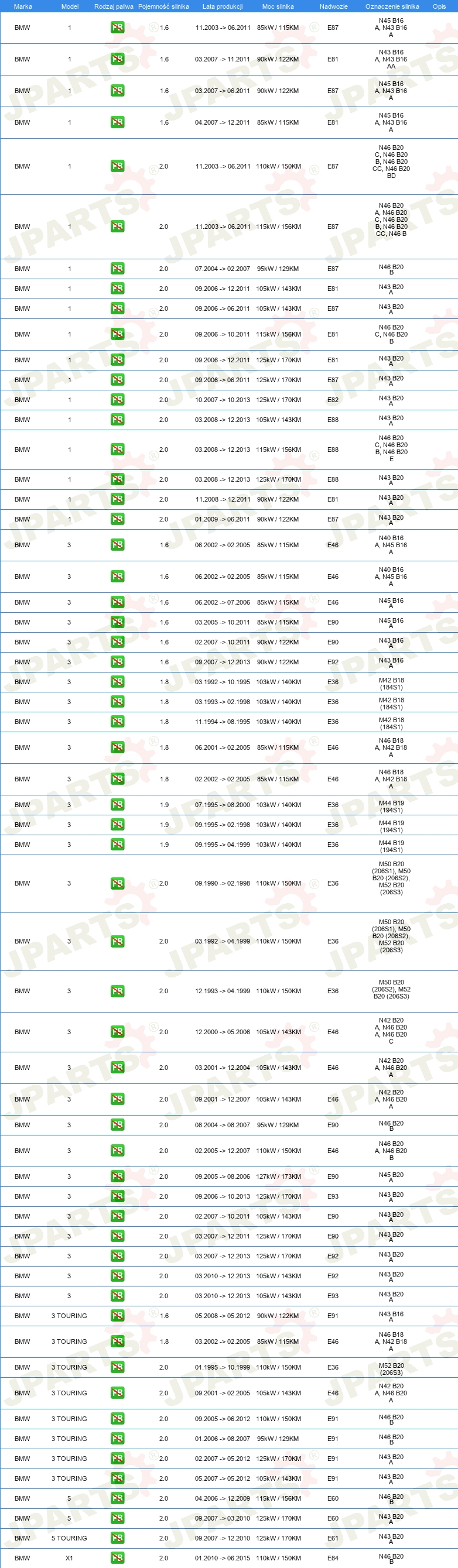The image size is (458, 1568).
Task: Click the Opis column header
Action: pyautogui.click(x=439, y=6)
